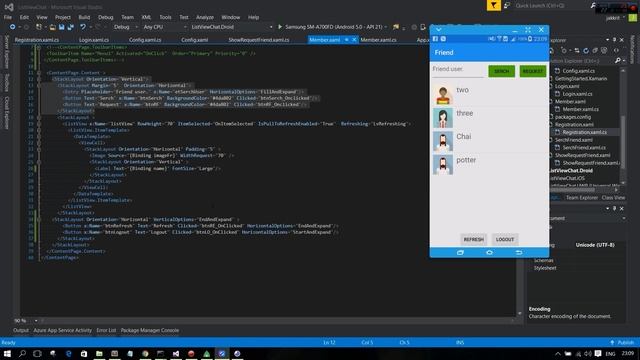Click the Visual Studio taskbar icon
The width and height of the screenshot is (640, 360).
point(176,353)
